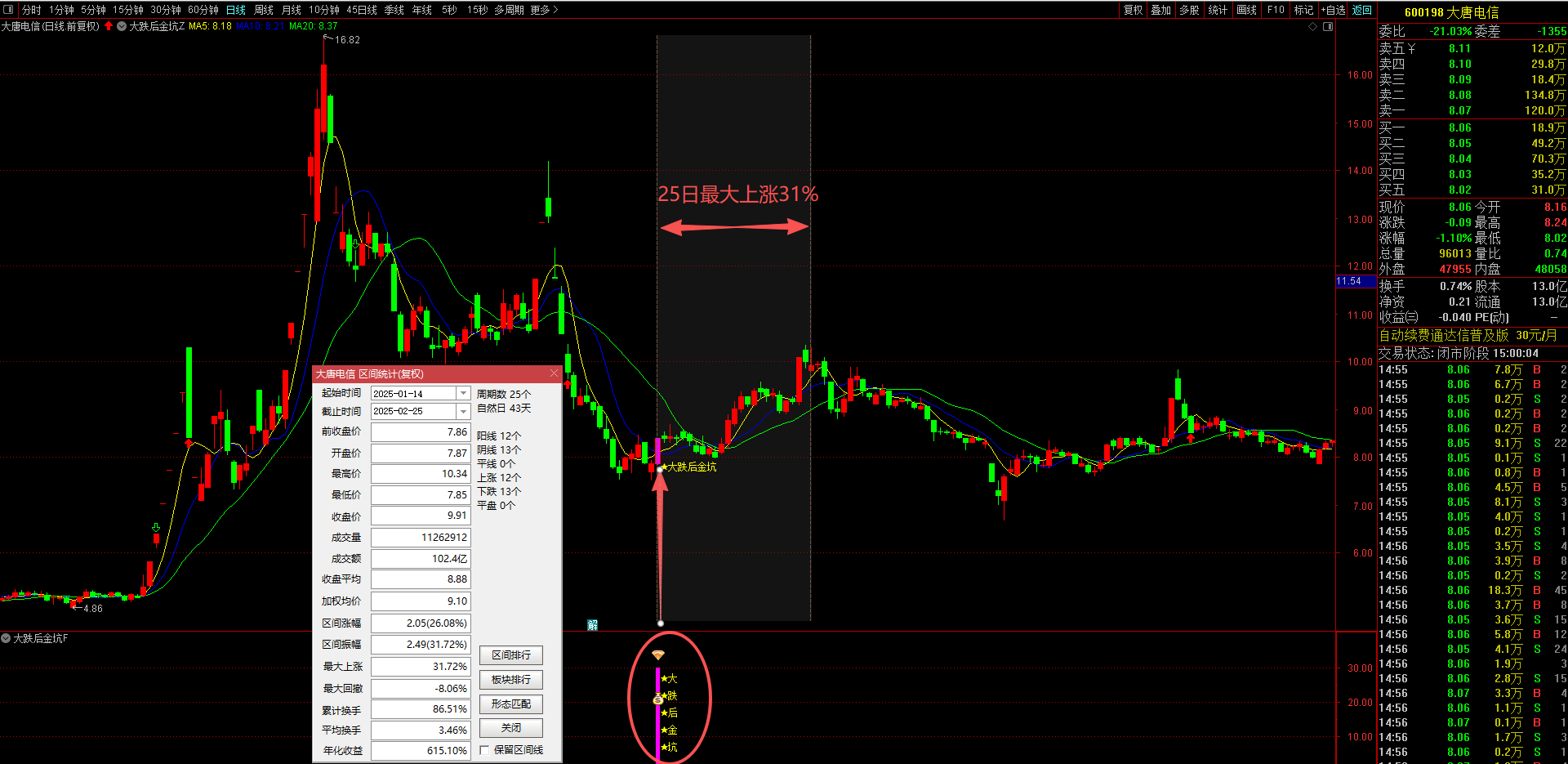This screenshot has width=1568, height=764.
Task: Switch to 1分钟 period
Action: pos(61,10)
